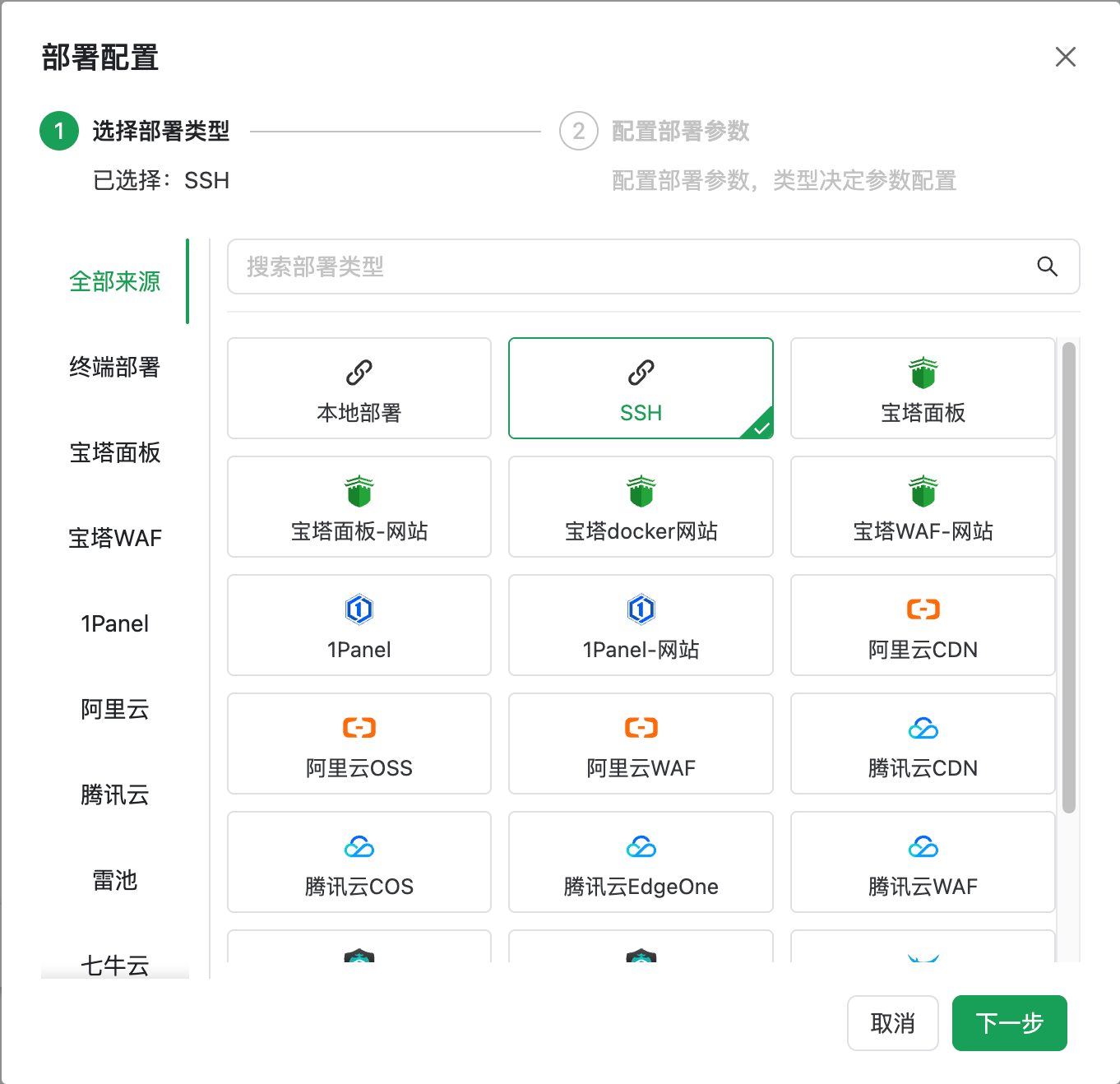The width and height of the screenshot is (1120, 1084).
Task: Pick the 腾讯云COS cloud icon
Action: pos(359,846)
